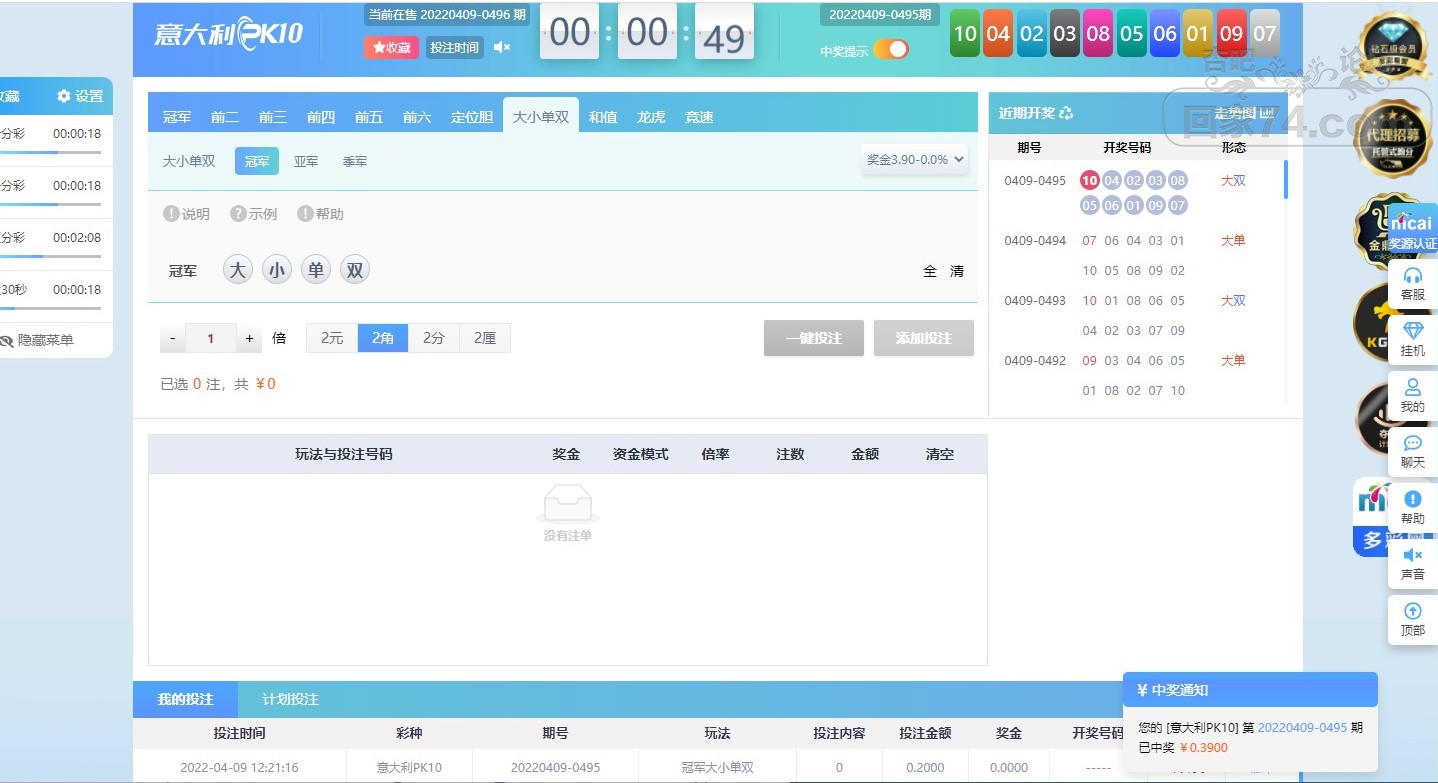Choose 2角 unit
This screenshot has width=1438, height=783.
click(383, 338)
